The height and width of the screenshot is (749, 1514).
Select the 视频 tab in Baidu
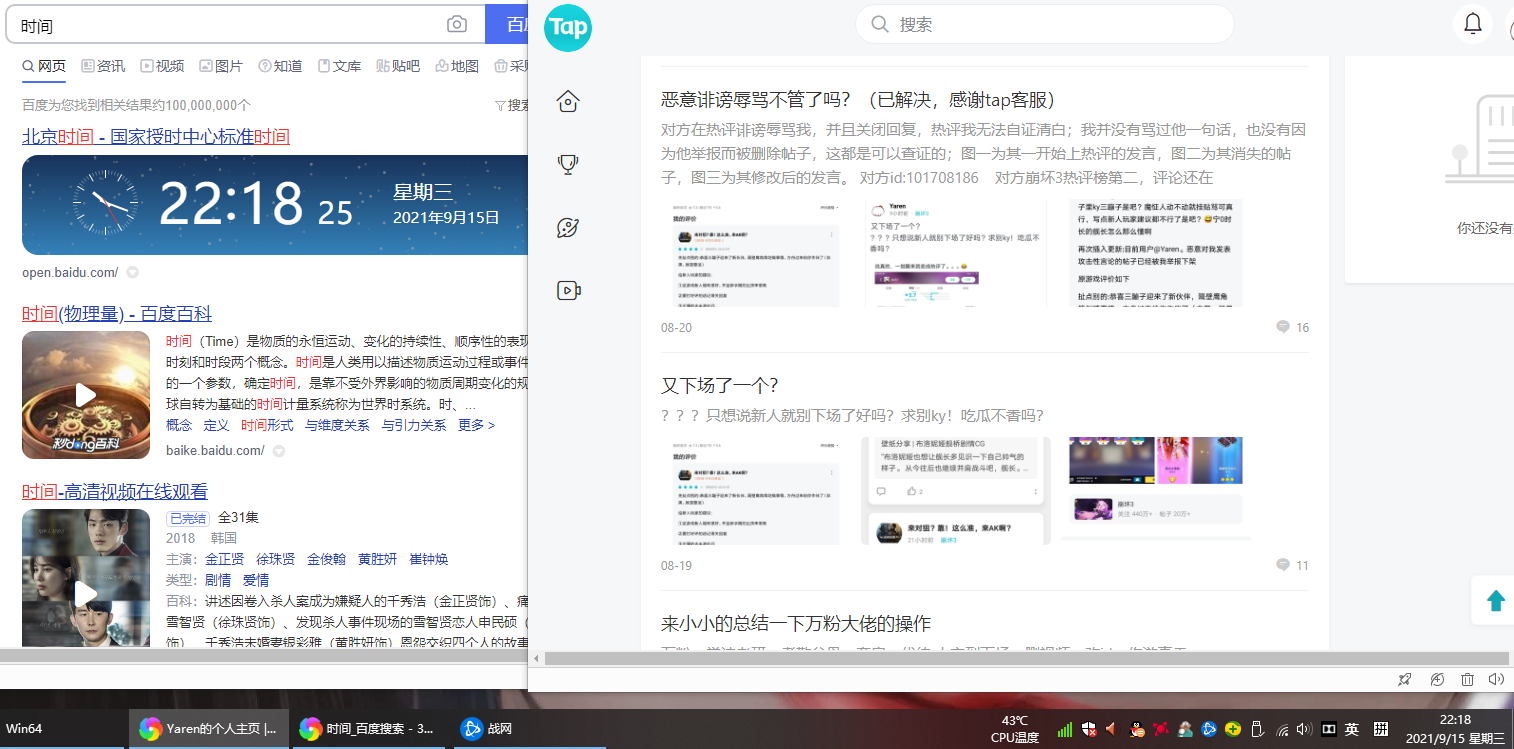click(162, 66)
